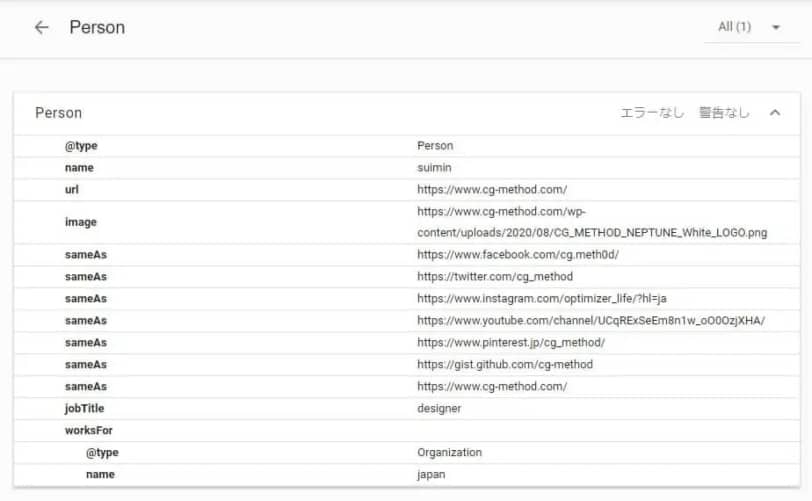Click the 警告なし status label
812x501 pixels.
(724, 113)
